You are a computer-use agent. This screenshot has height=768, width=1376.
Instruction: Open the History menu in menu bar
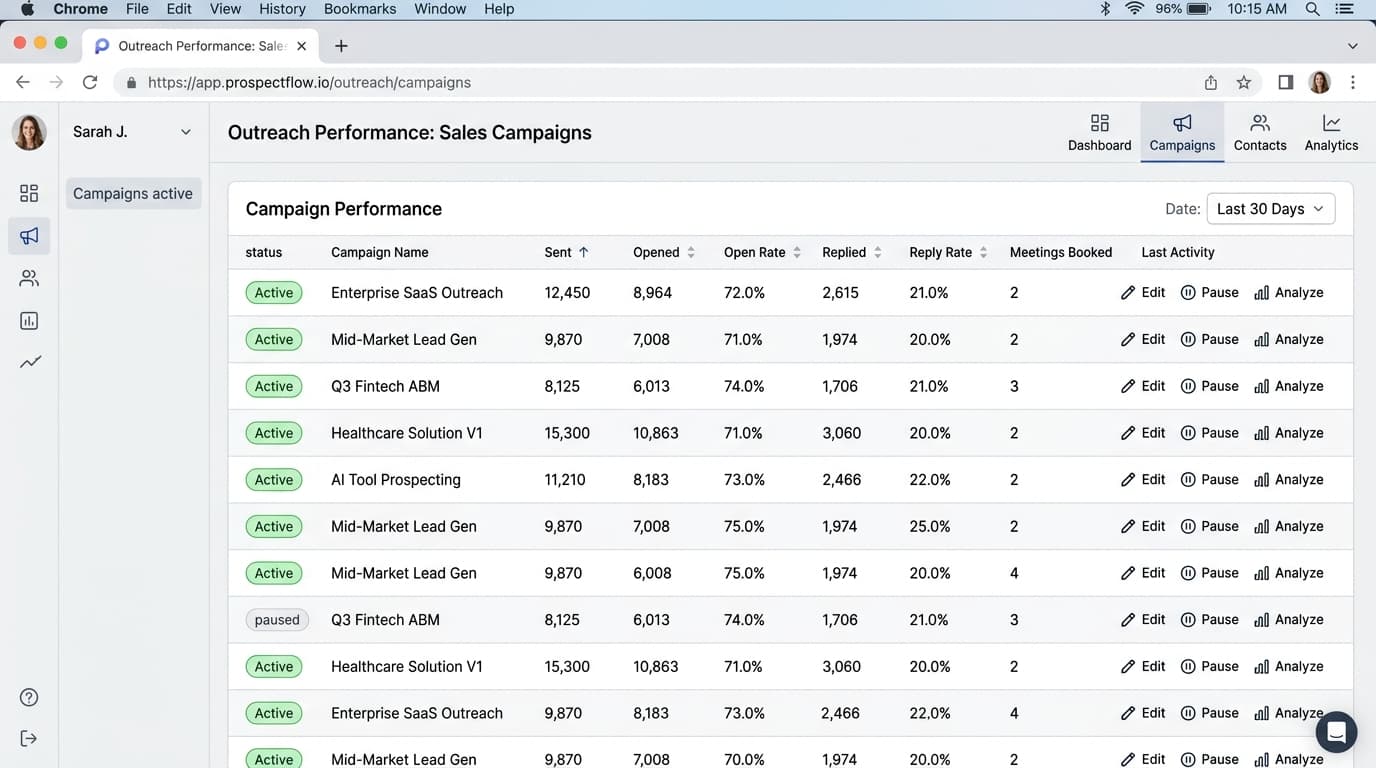(x=282, y=9)
